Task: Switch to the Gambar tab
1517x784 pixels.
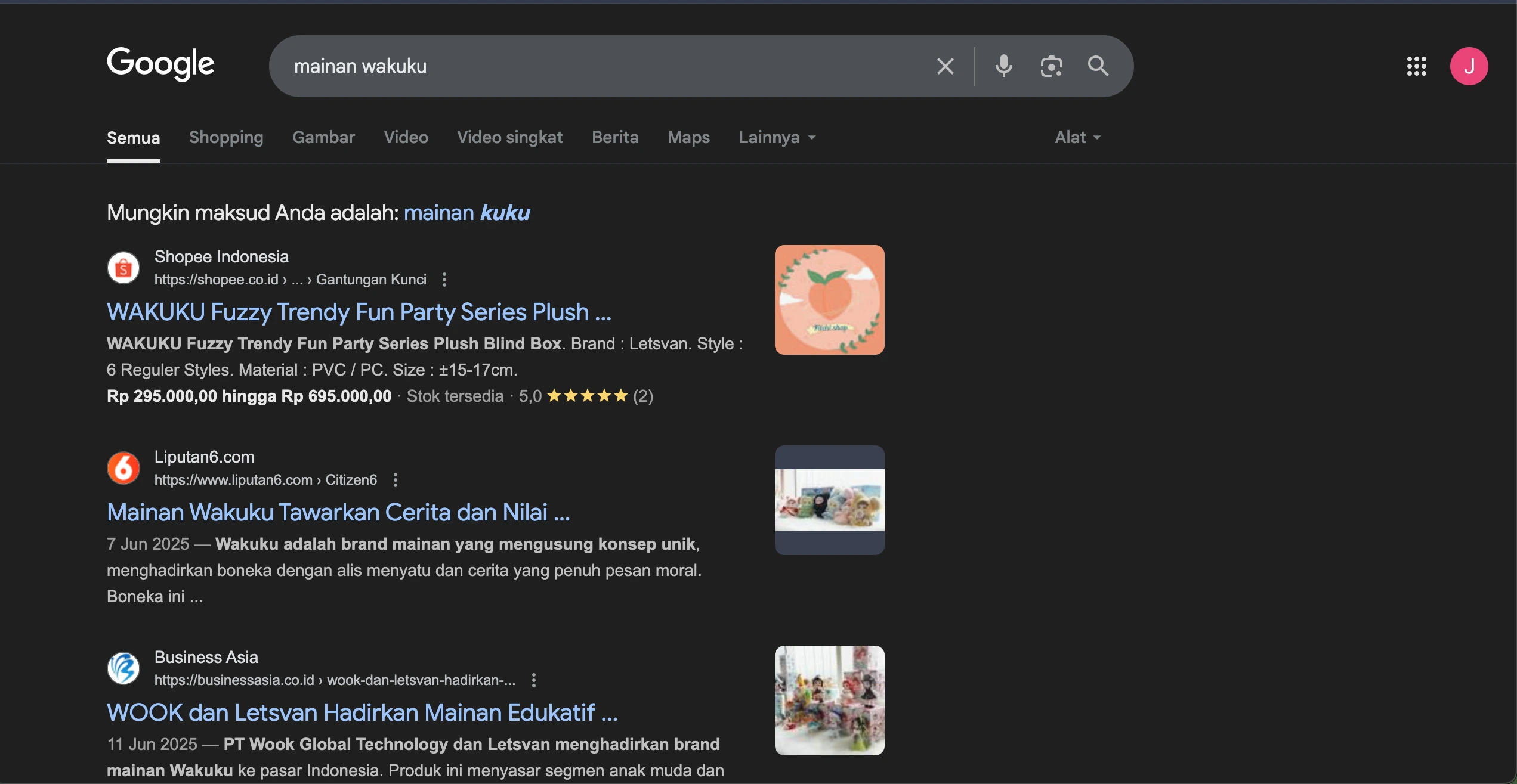Action: coord(323,138)
